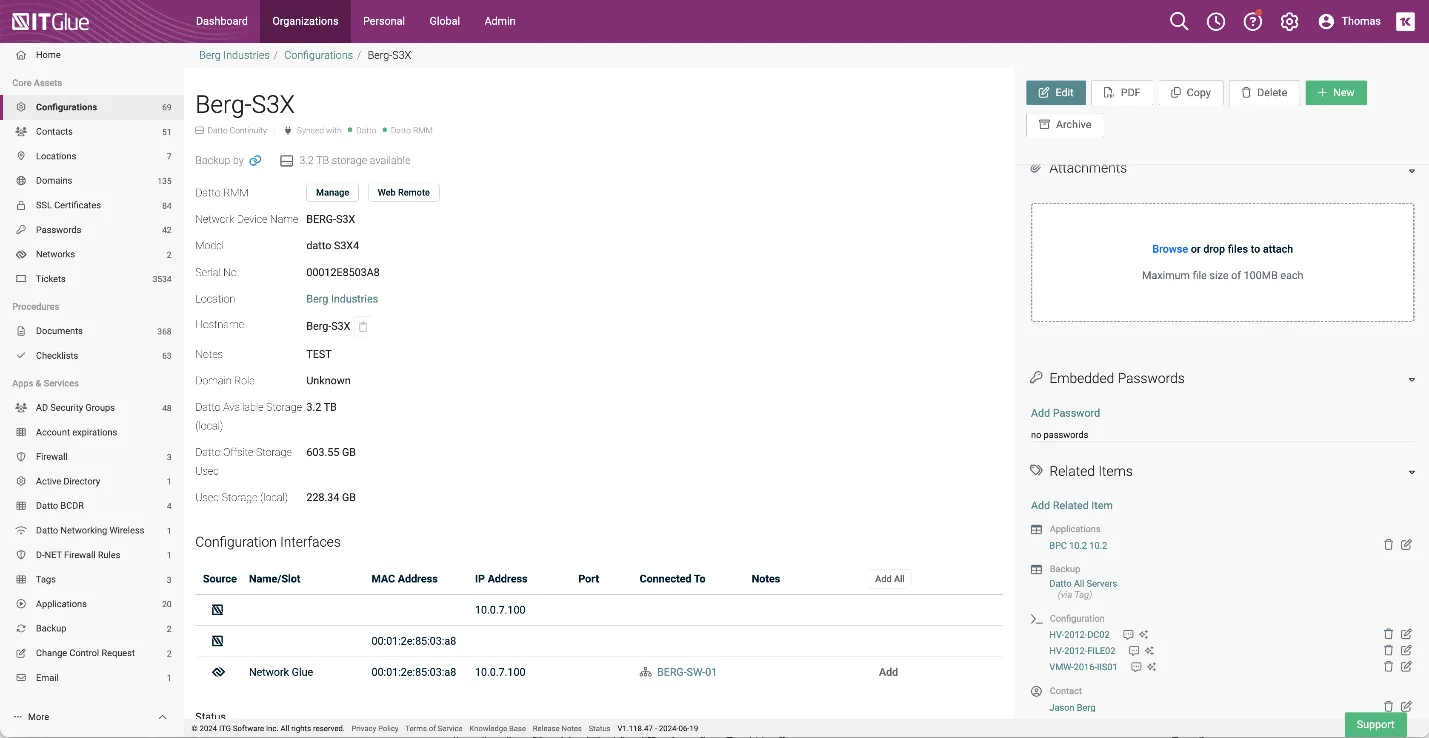Open the help question mark icon
1429x738 pixels.
click(x=1252, y=21)
